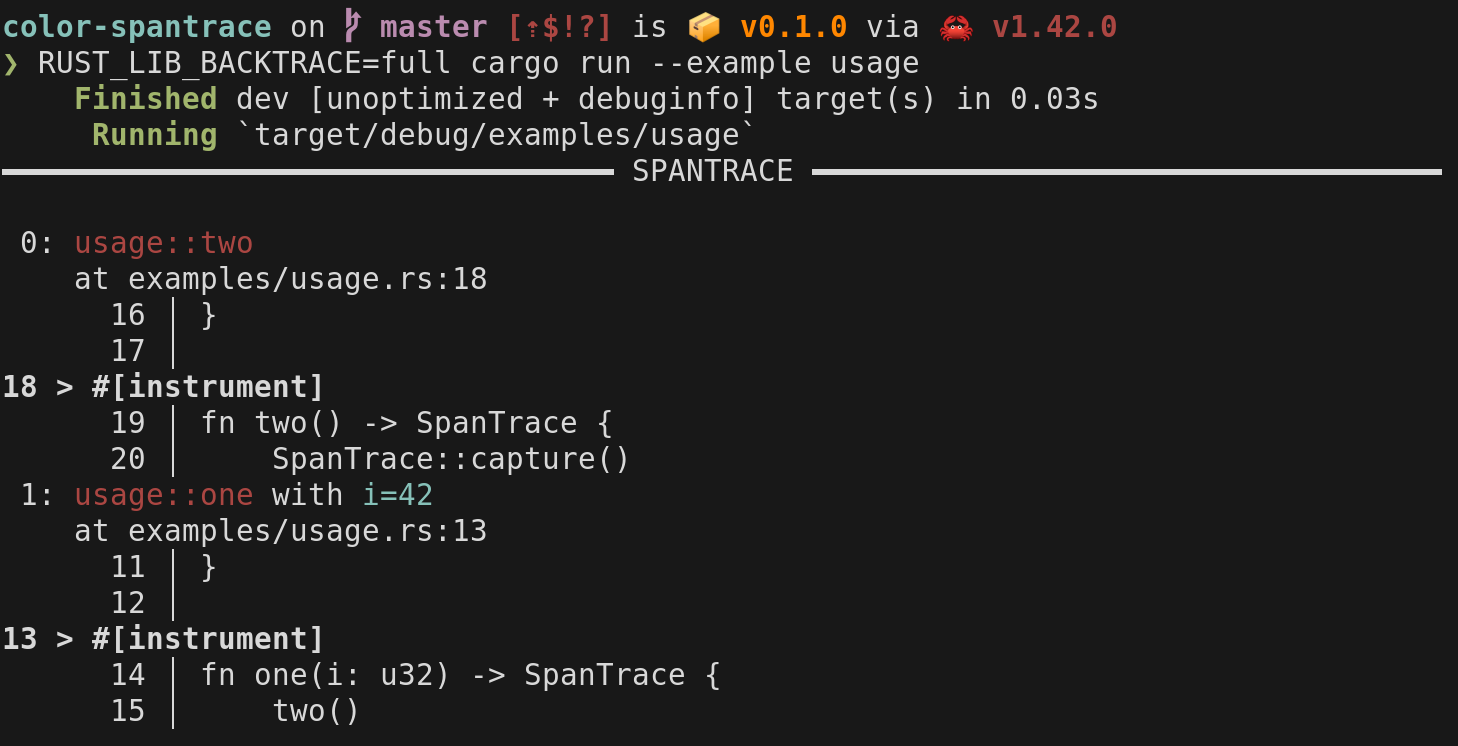Image resolution: width=1458 pixels, height=746 pixels.
Task: Click the '>' marker on line 13
Action: [x=65, y=639]
